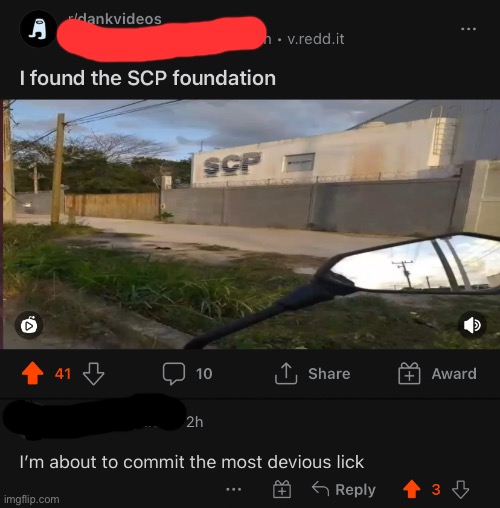Open the comment's three-dot options menu
The image size is (500, 508).
point(234,490)
